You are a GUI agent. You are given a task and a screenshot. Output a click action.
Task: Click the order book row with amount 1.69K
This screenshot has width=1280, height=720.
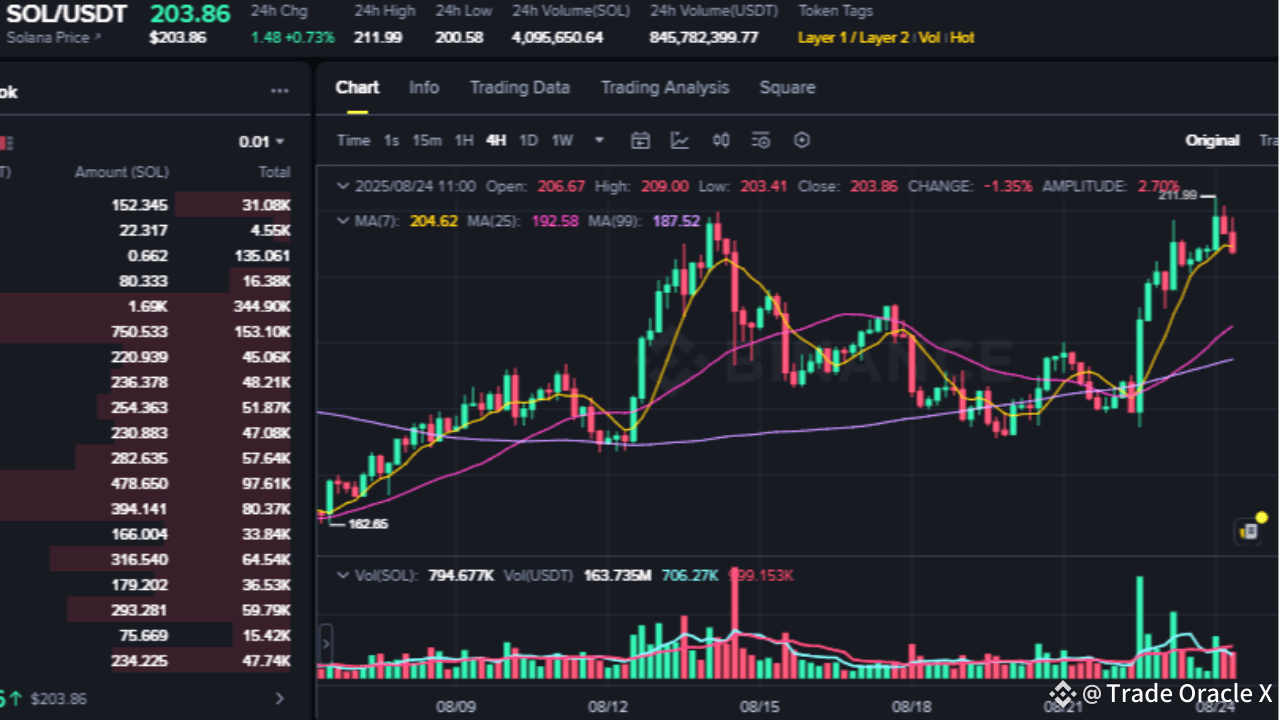[146, 306]
